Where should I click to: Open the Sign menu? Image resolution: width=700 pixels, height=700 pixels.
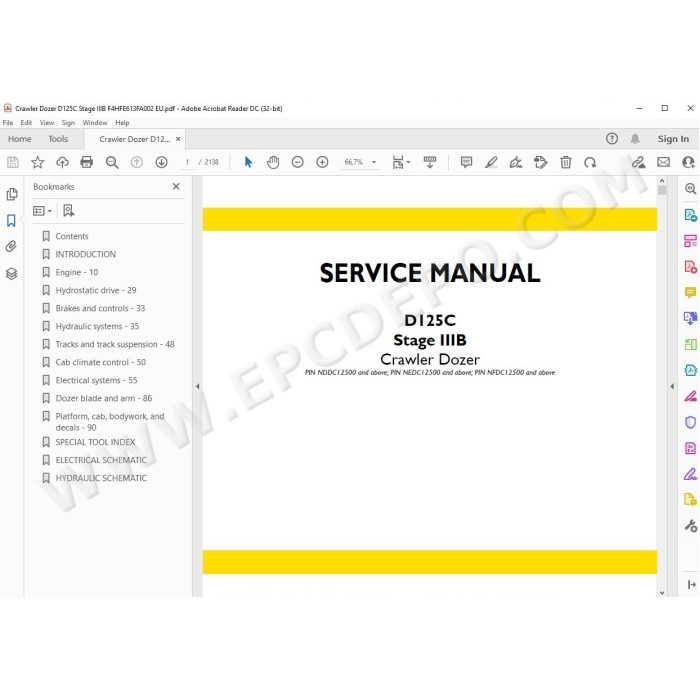(x=68, y=123)
